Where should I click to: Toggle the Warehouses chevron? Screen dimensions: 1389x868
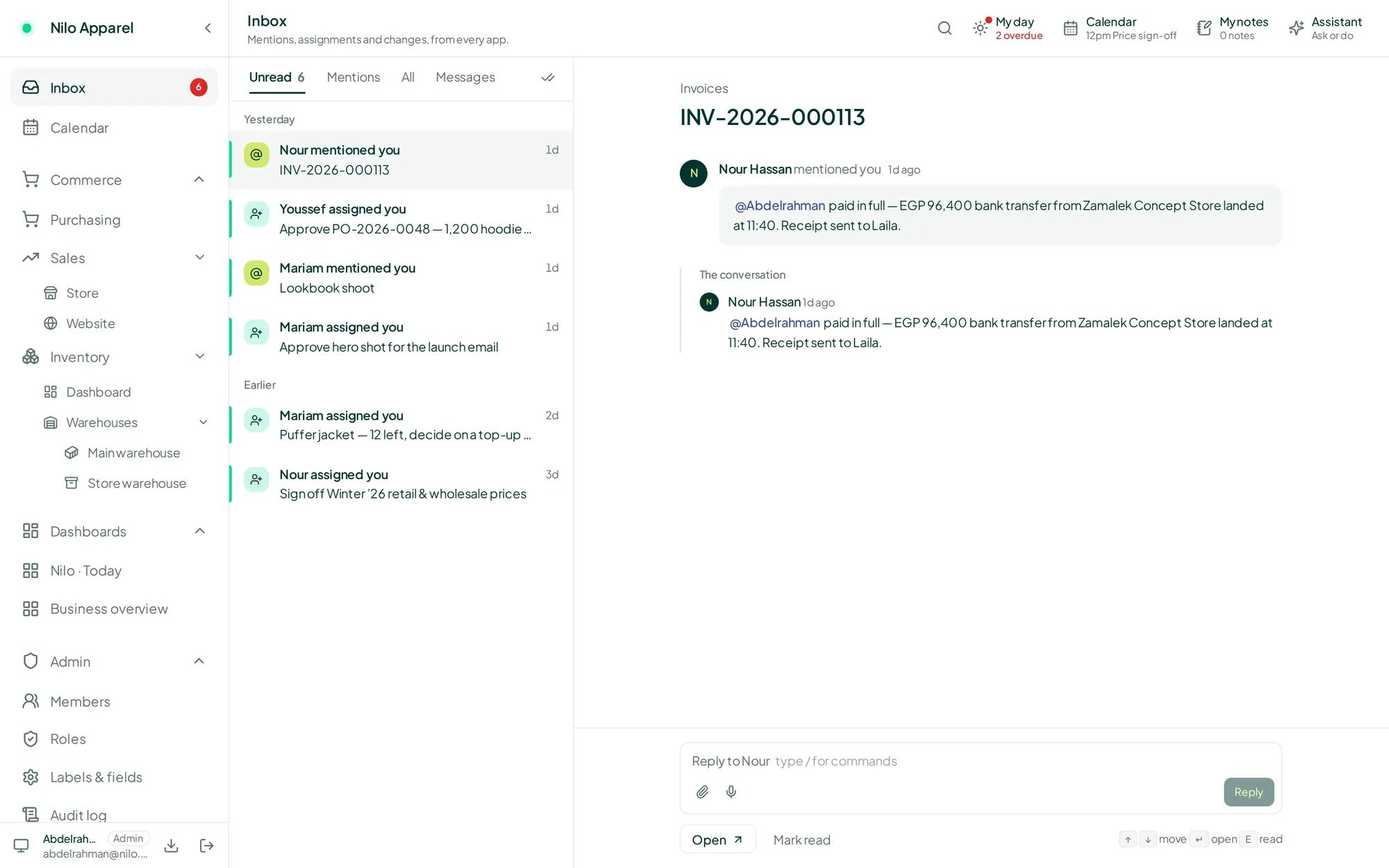[203, 422]
